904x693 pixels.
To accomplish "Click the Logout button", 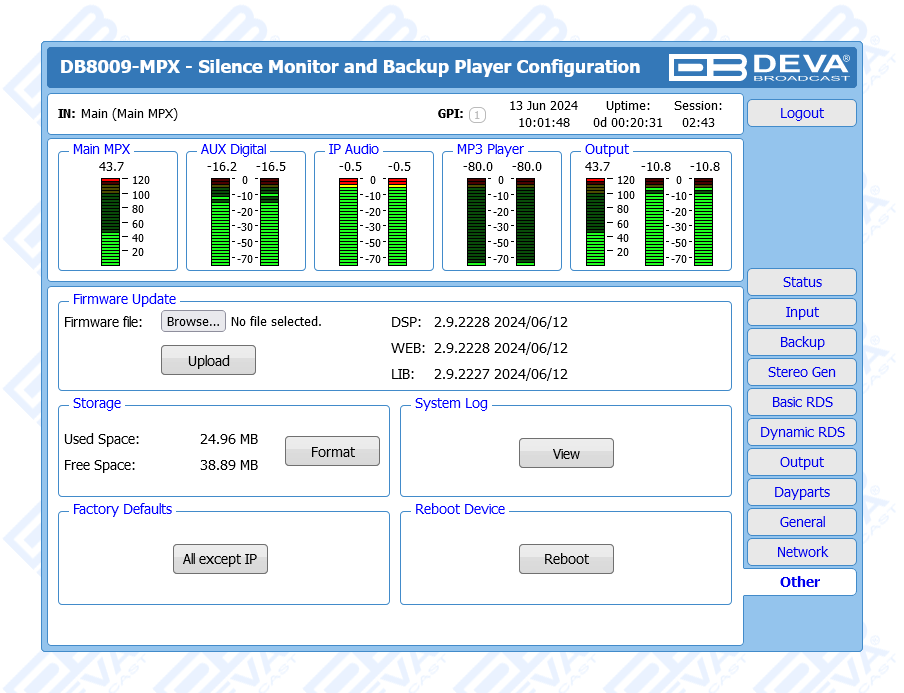I will tap(801, 113).
